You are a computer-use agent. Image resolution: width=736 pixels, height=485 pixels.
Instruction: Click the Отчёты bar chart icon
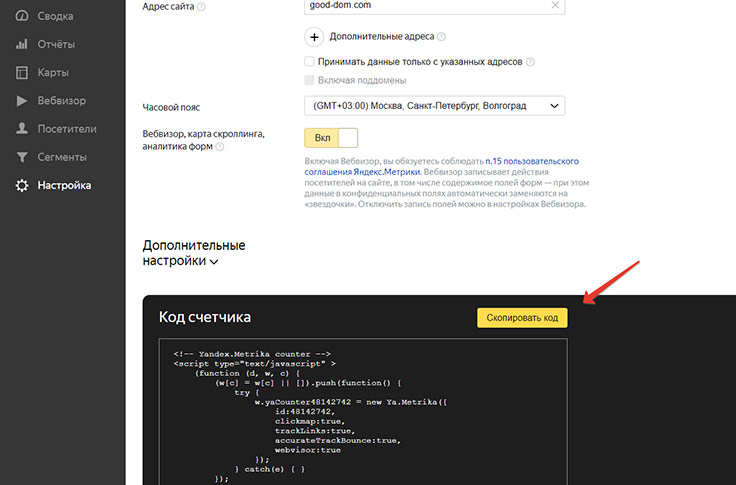21,44
